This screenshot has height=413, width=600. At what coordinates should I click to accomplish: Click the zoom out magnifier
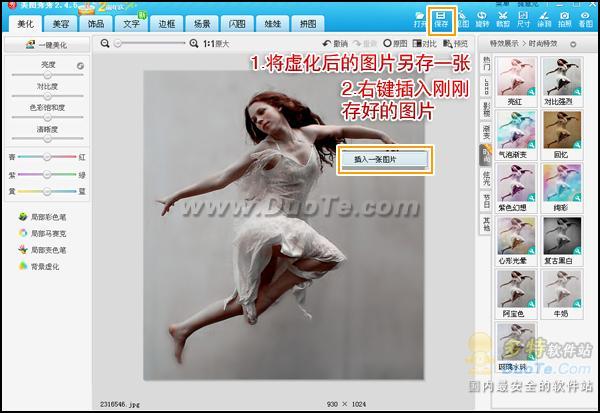pyautogui.click(x=105, y=44)
